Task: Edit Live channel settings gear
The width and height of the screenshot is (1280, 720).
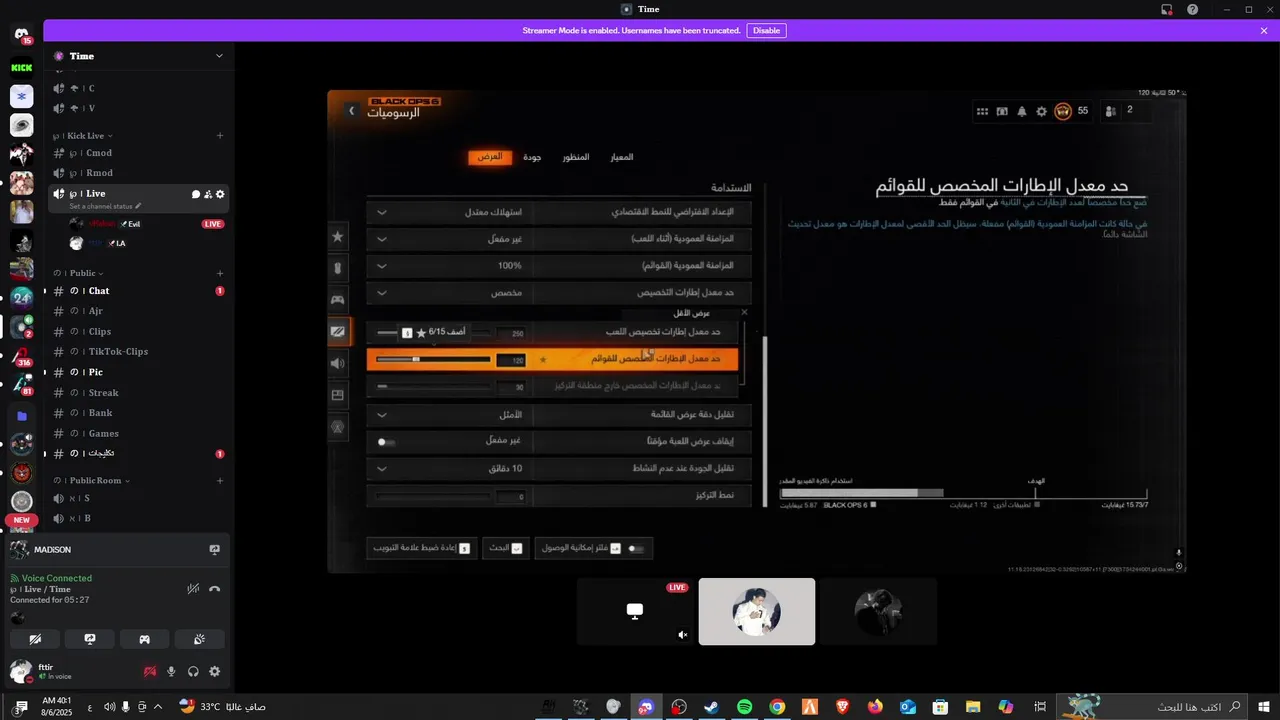Action: click(x=220, y=194)
